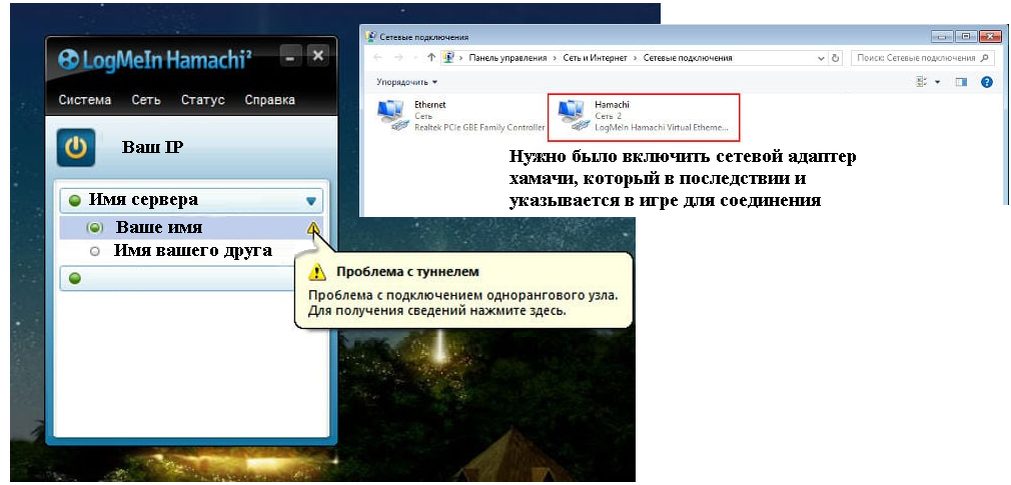1011x485 pixels.
Task: Click the green dot of second network
Action: coord(75,279)
